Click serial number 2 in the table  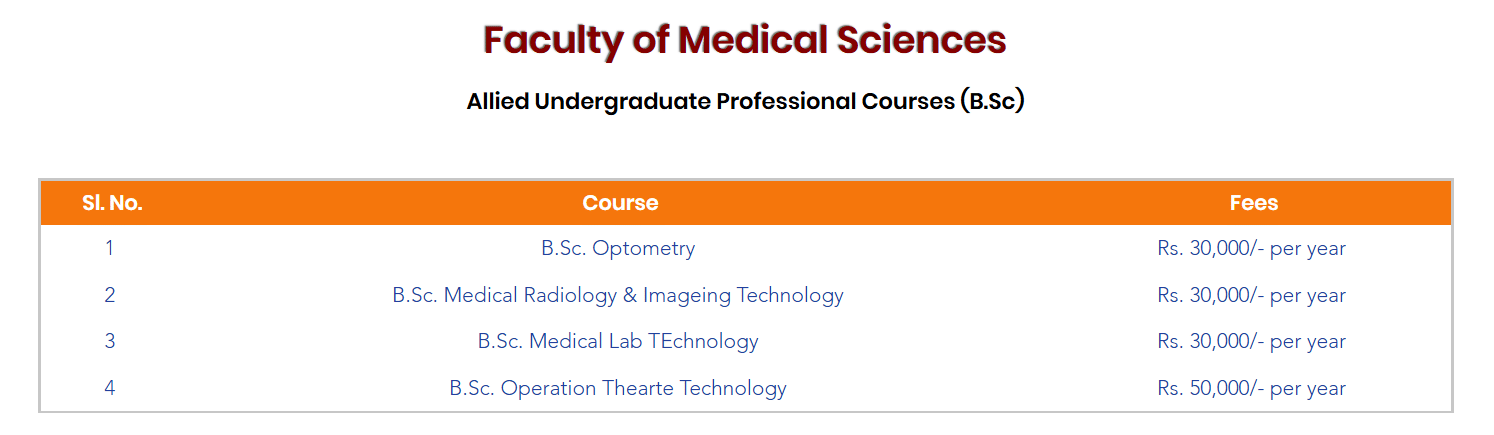pos(109,295)
